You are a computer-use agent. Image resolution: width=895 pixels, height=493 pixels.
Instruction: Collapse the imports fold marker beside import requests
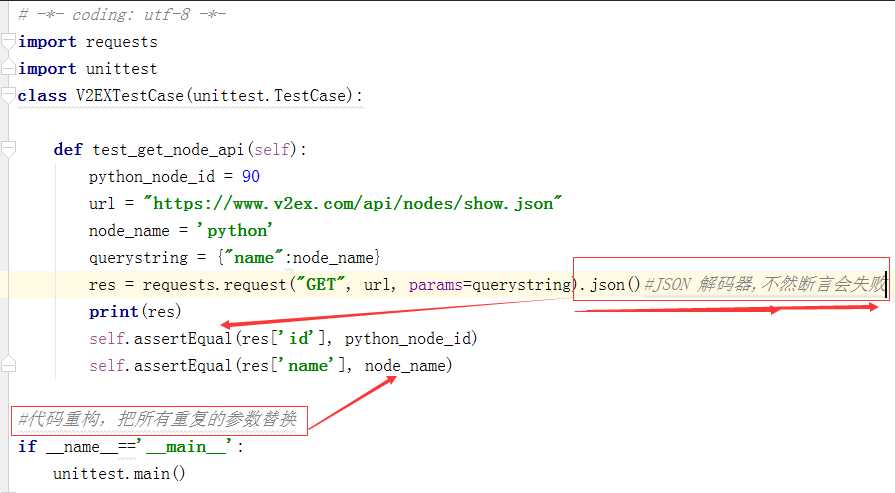8,42
